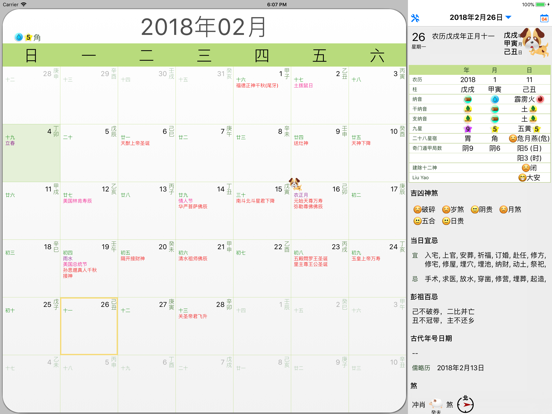This screenshot has height=414, width=552.
Task: Select February 4 立春 cell
Action: pyautogui.click(x=31, y=153)
